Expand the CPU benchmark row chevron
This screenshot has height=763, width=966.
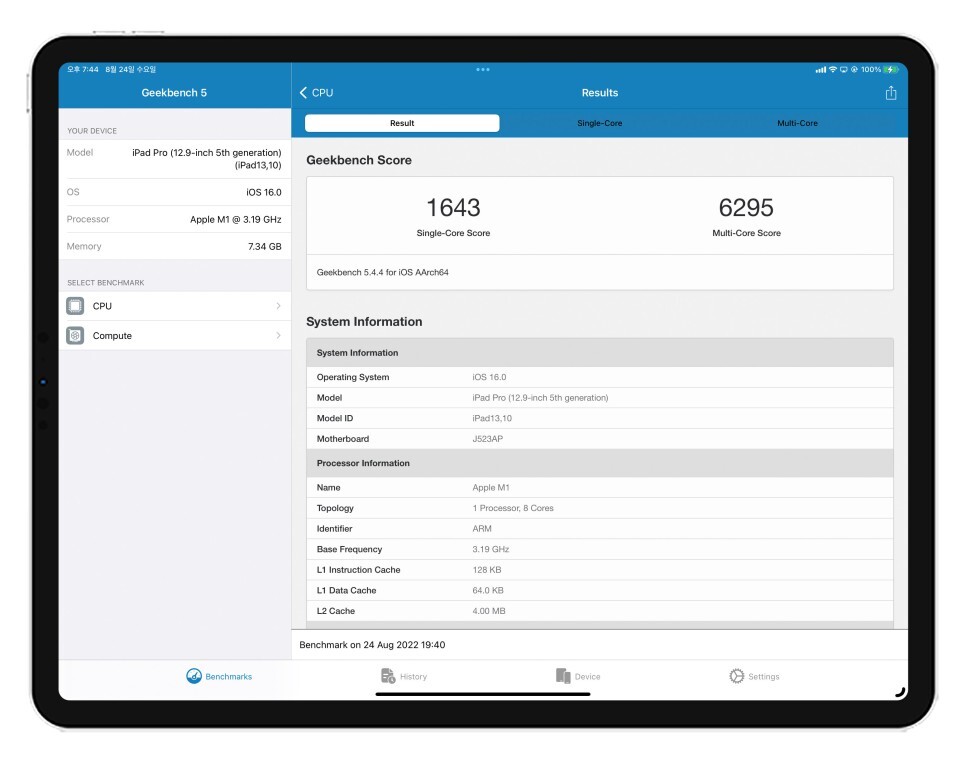[x=278, y=306]
